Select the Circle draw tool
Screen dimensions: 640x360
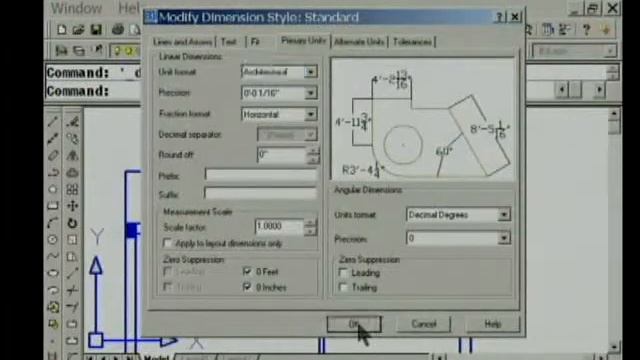point(53,240)
